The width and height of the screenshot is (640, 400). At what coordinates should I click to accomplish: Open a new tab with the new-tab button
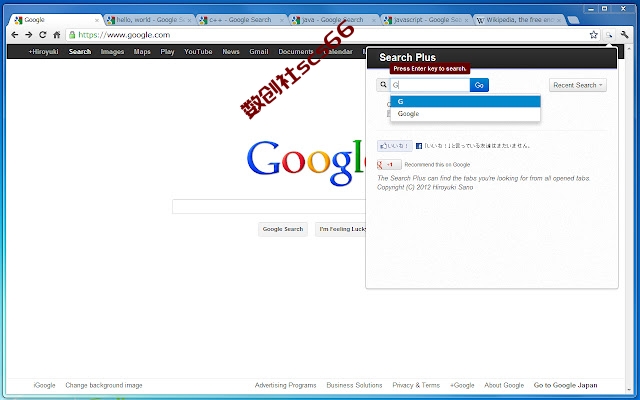[x=573, y=20]
